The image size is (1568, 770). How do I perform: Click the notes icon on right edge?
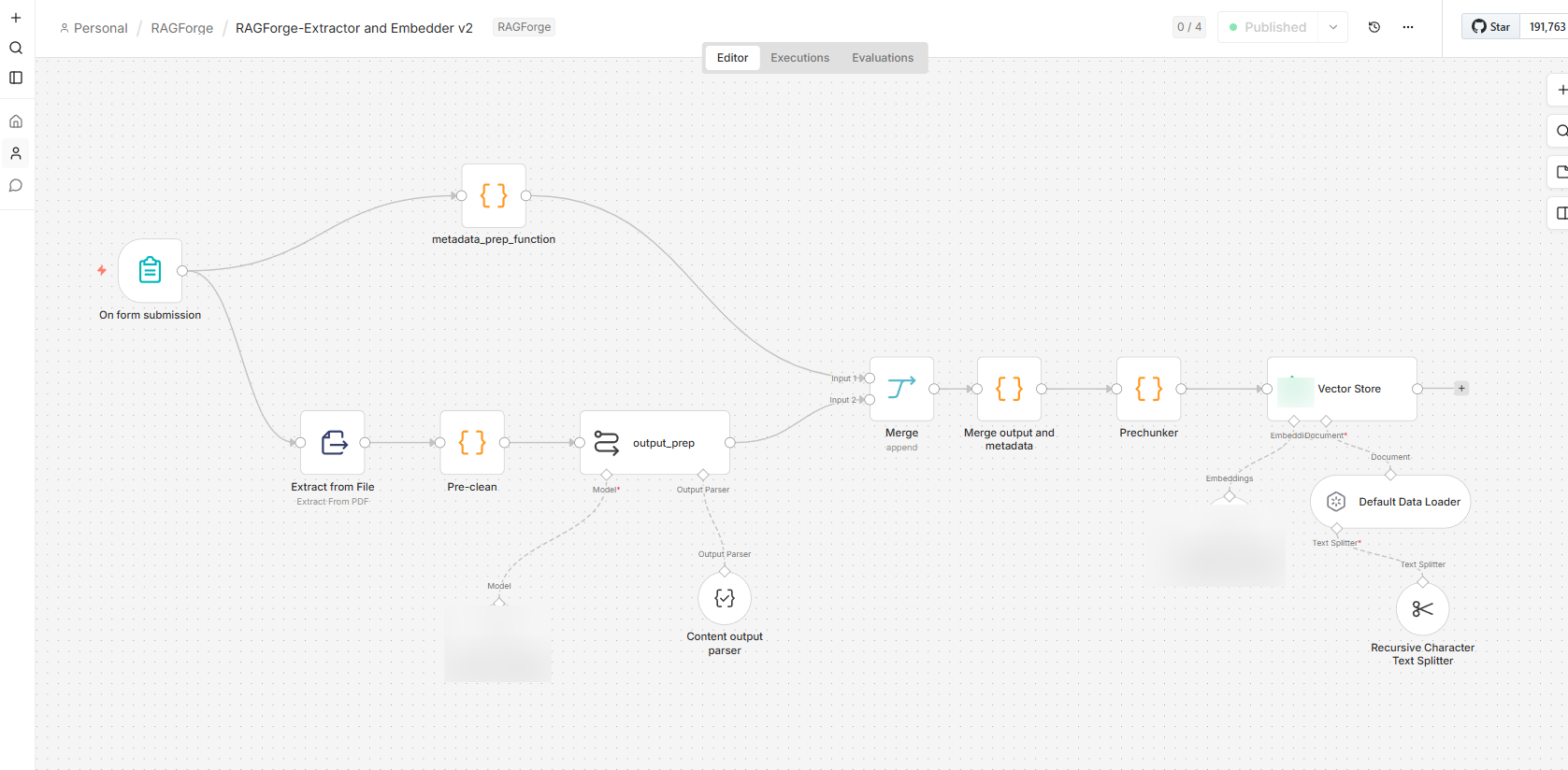pyautogui.click(x=1561, y=172)
